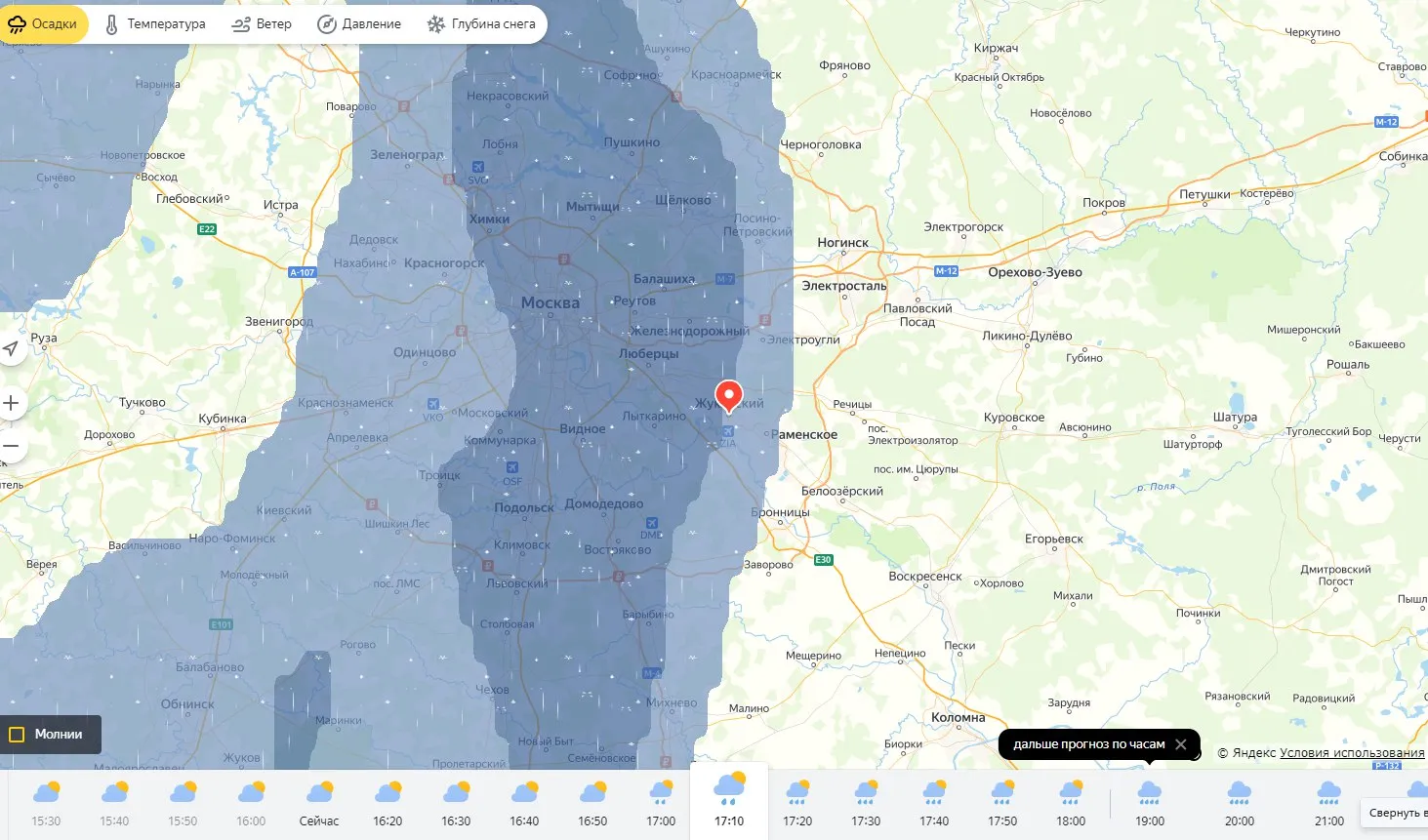The image size is (1428, 840).
Task: Enable the Молнии lightning checkbox
Action: [x=18, y=735]
